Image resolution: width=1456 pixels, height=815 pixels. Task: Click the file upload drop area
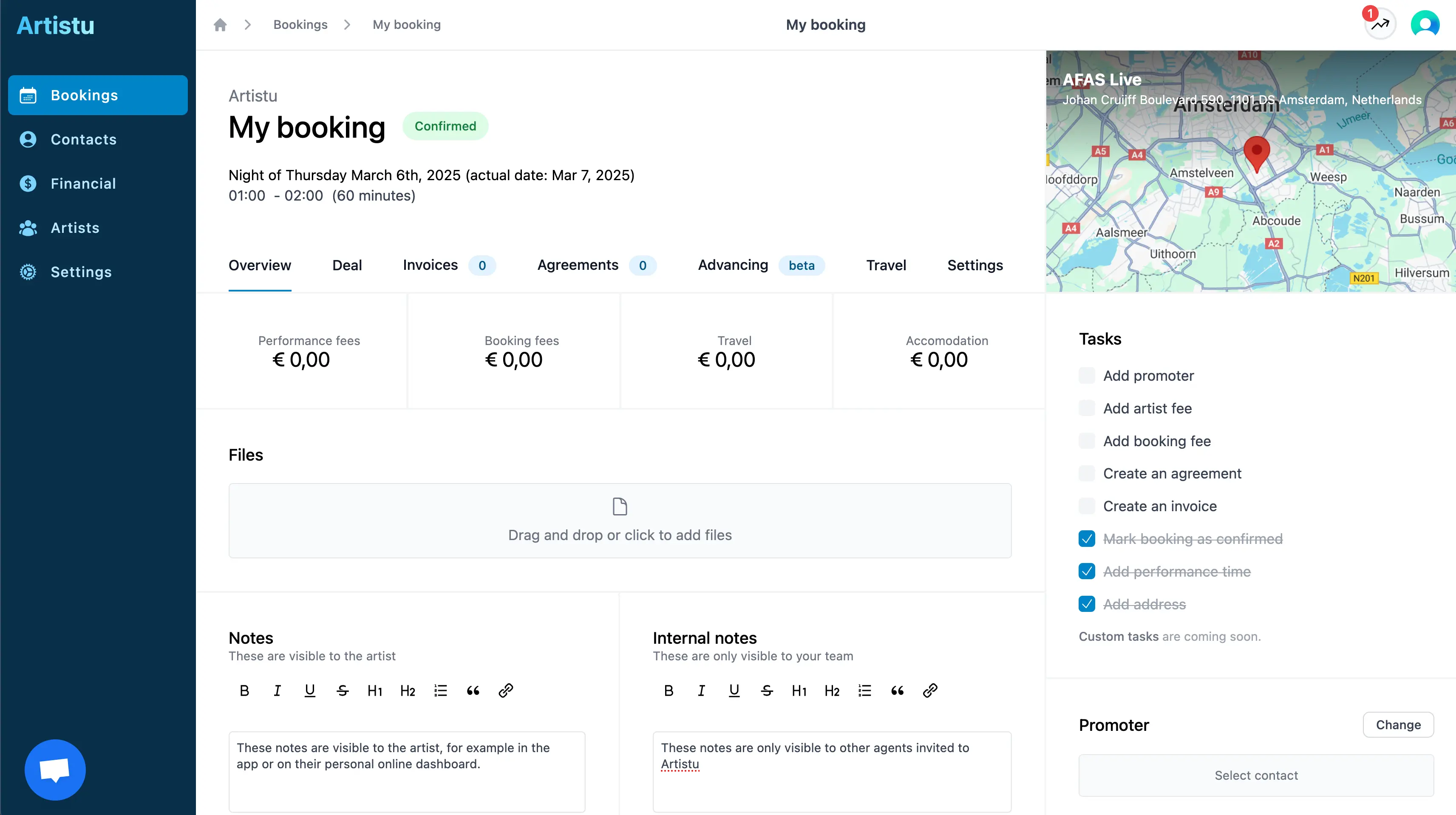click(620, 521)
